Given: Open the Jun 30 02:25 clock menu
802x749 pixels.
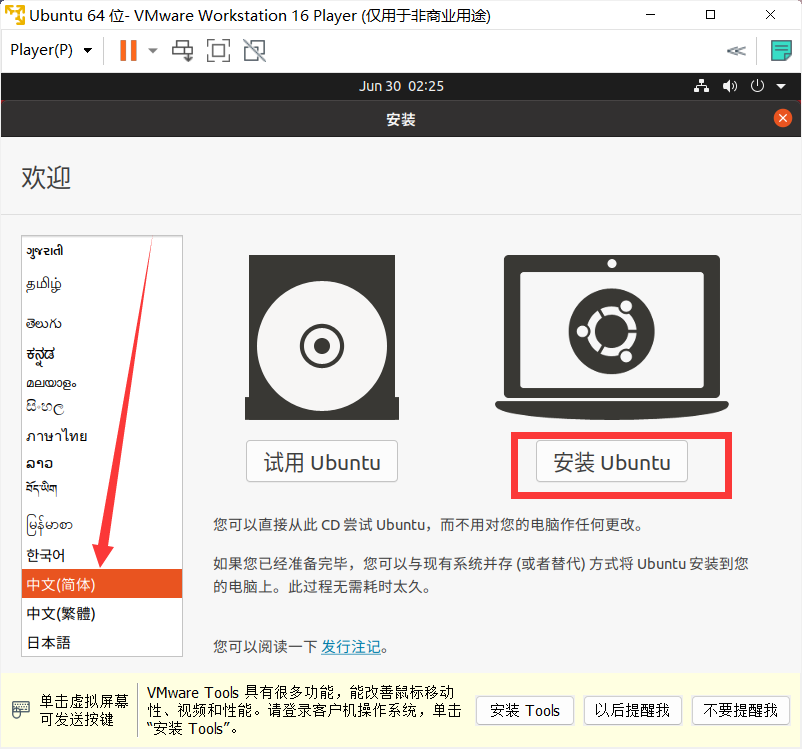Looking at the screenshot, I should (x=401, y=86).
